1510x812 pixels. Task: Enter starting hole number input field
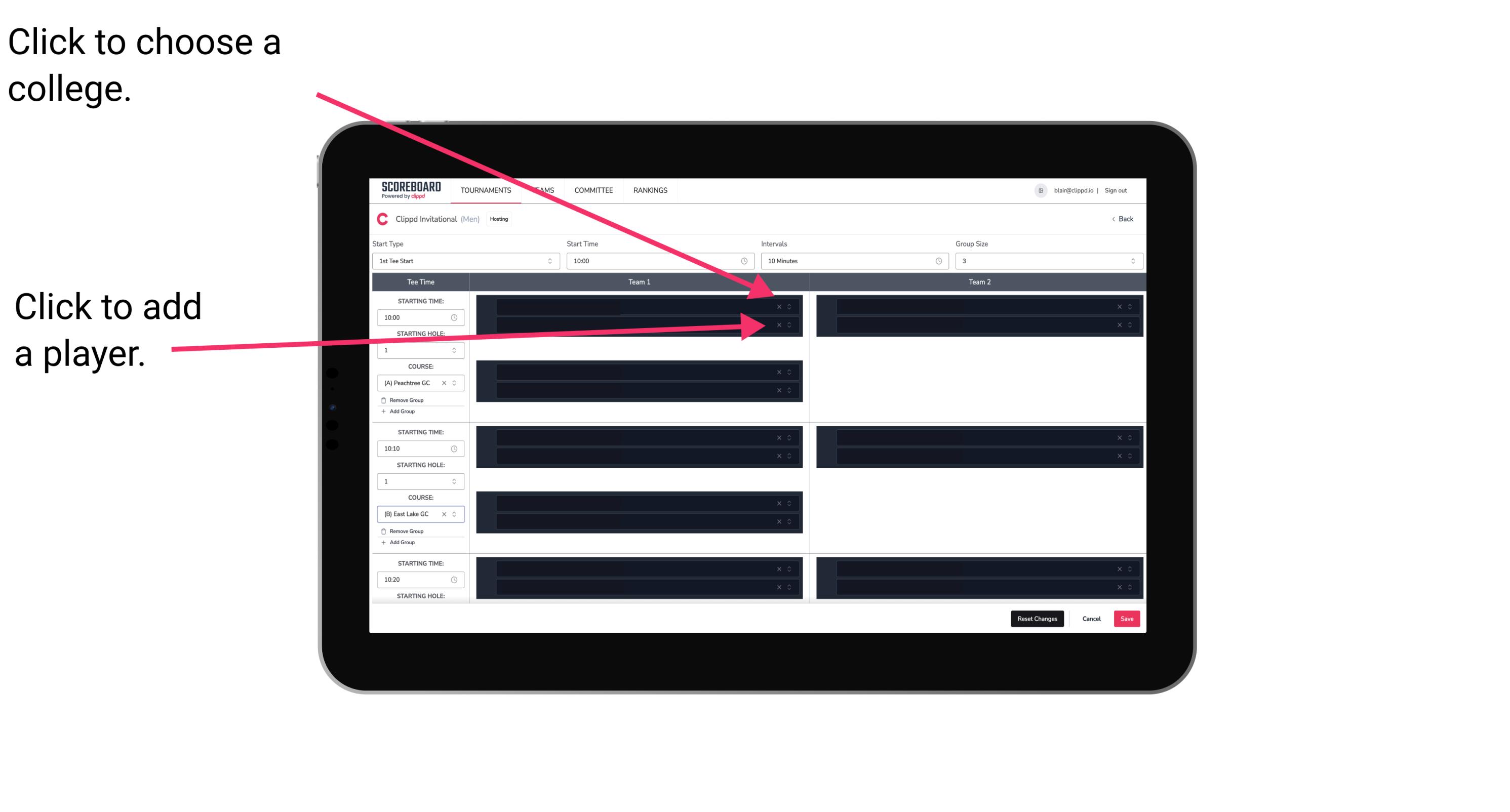pos(418,351)
